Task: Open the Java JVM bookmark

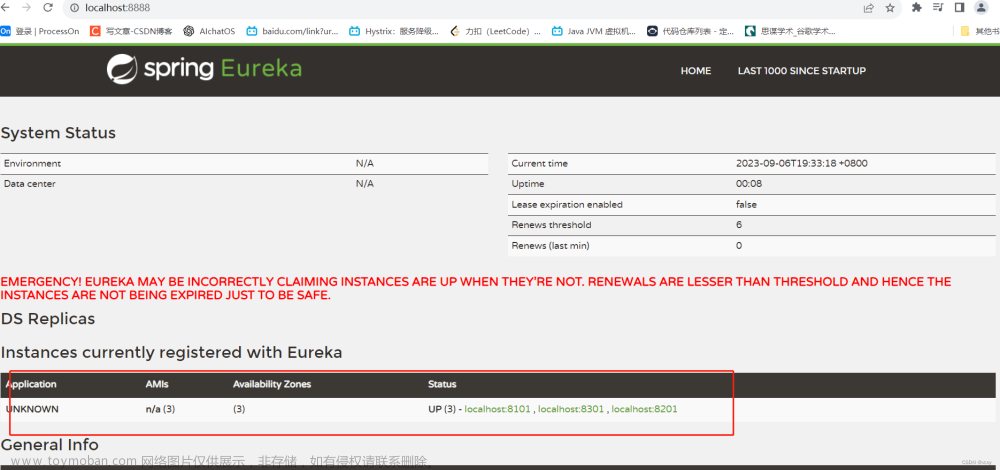Action: point(594,31)
